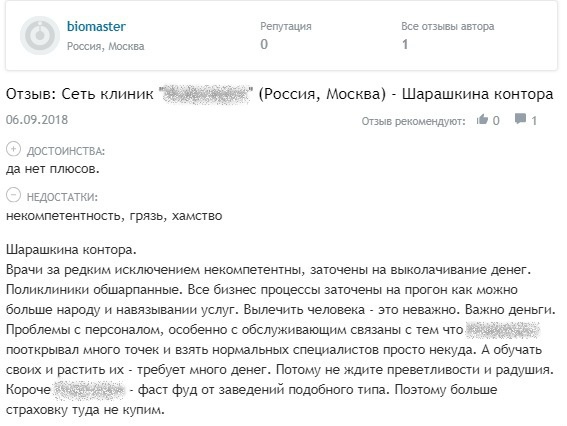Click the blurred clinic name in the title

click(x=206, y=94)
